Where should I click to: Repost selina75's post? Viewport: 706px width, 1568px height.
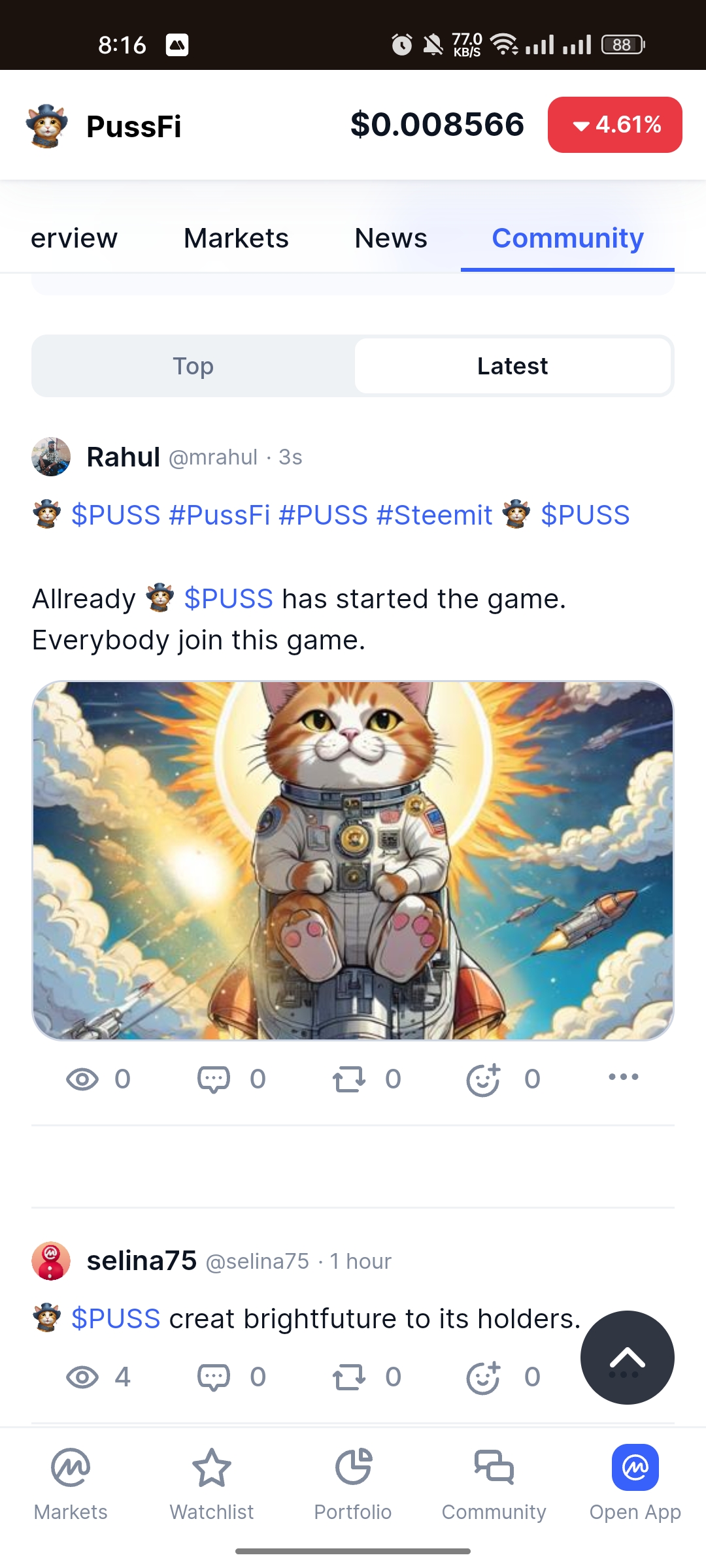[x=348, y=1377]
